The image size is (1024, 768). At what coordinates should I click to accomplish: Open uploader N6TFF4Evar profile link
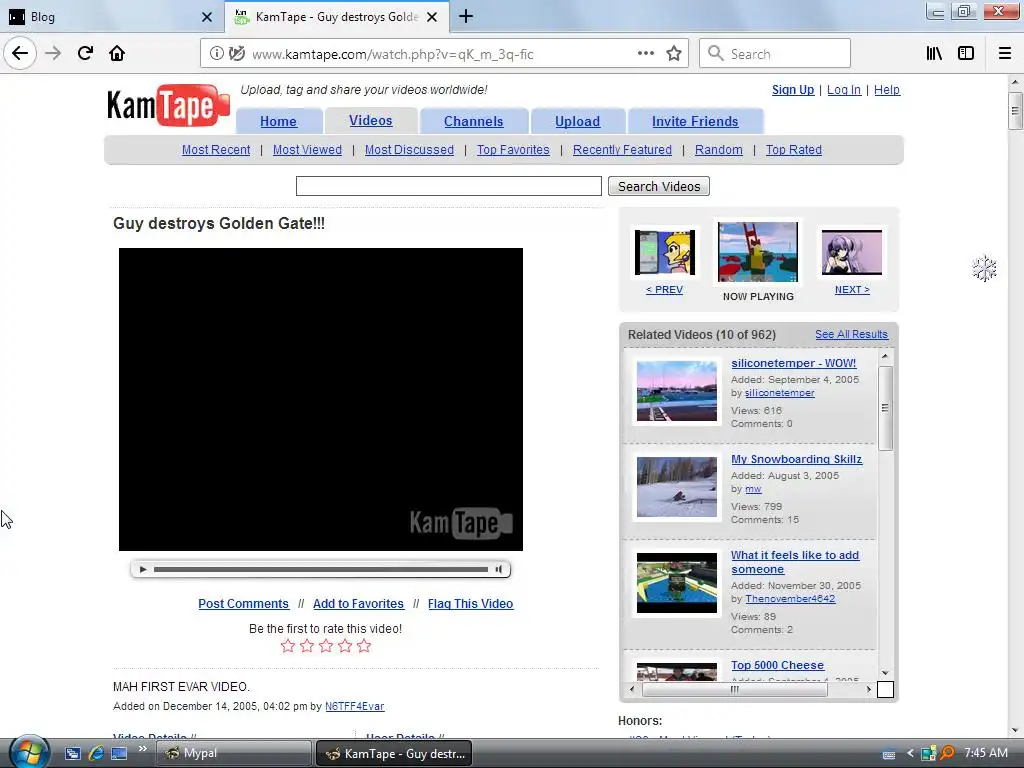tap(355, 706)
